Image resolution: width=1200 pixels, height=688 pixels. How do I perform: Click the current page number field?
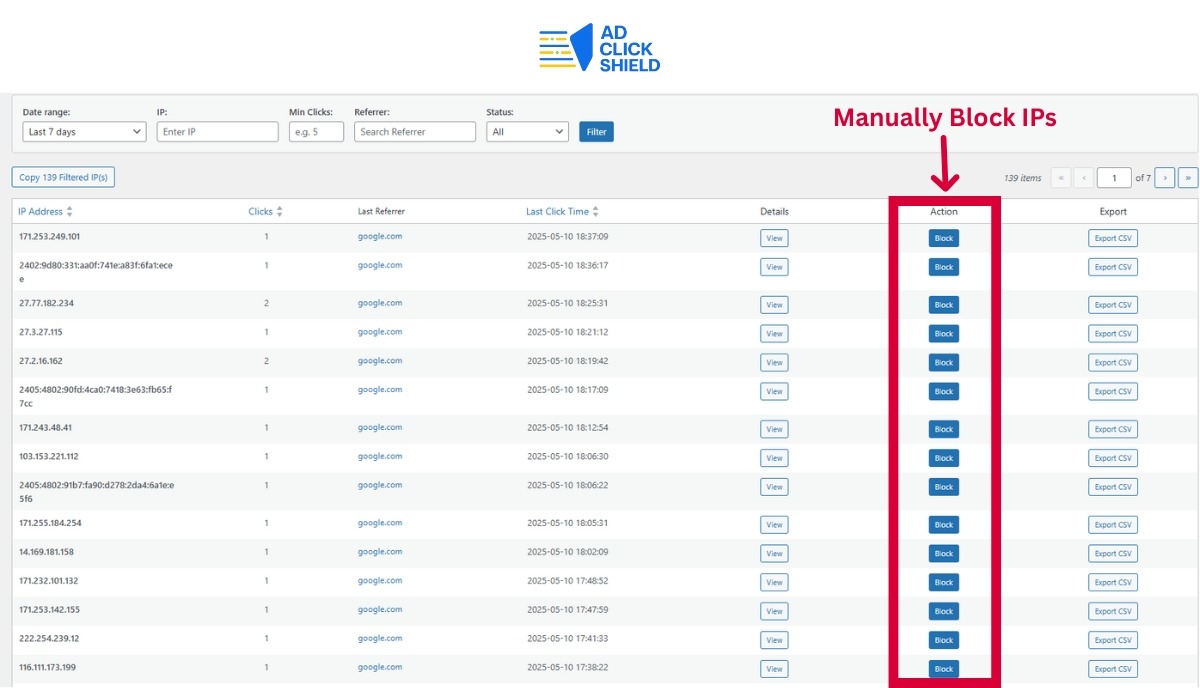coord(1114,177)
